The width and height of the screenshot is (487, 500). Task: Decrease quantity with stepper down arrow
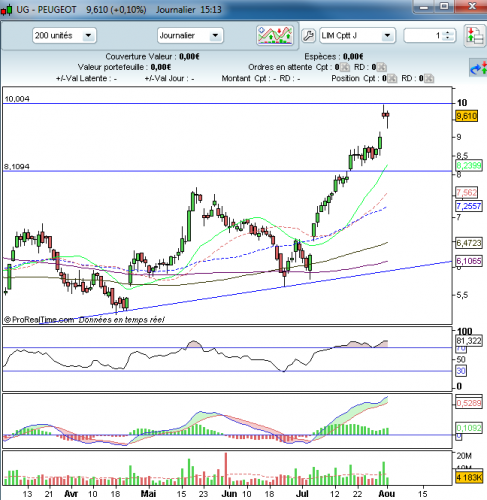[447, 38]
